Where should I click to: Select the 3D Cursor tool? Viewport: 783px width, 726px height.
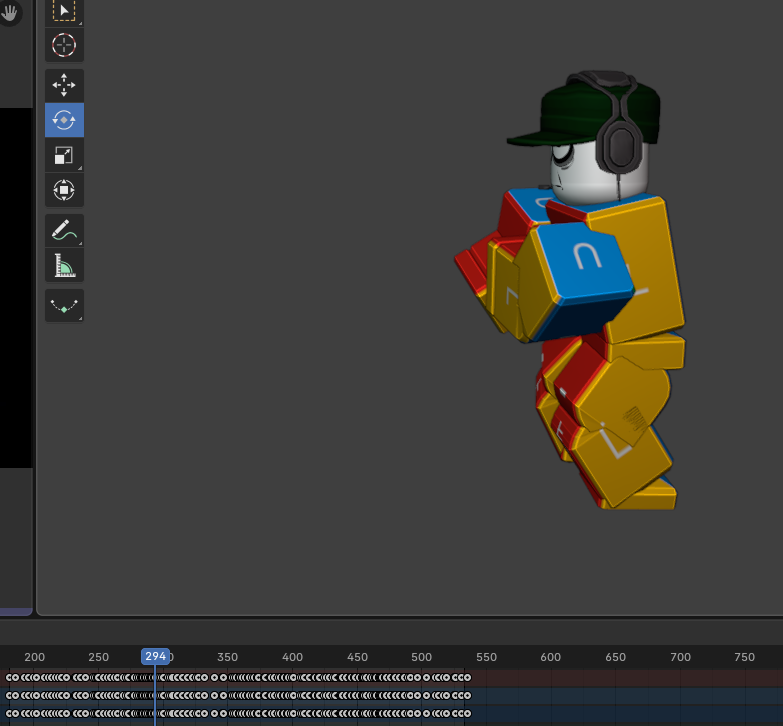64,45
